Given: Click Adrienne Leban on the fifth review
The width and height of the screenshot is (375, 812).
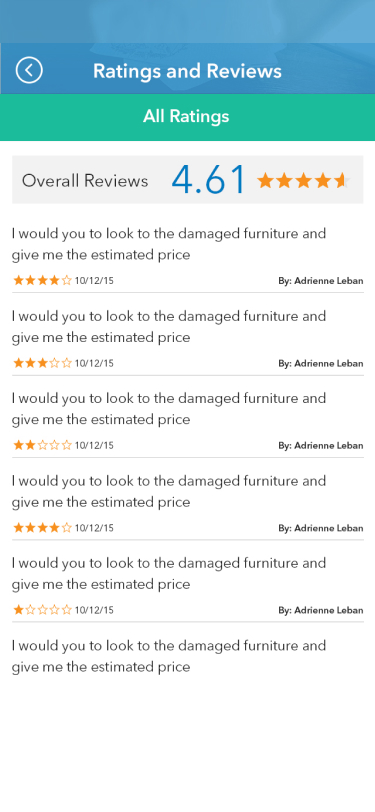Looking at the screenshot, I should [x=321, y=610].
